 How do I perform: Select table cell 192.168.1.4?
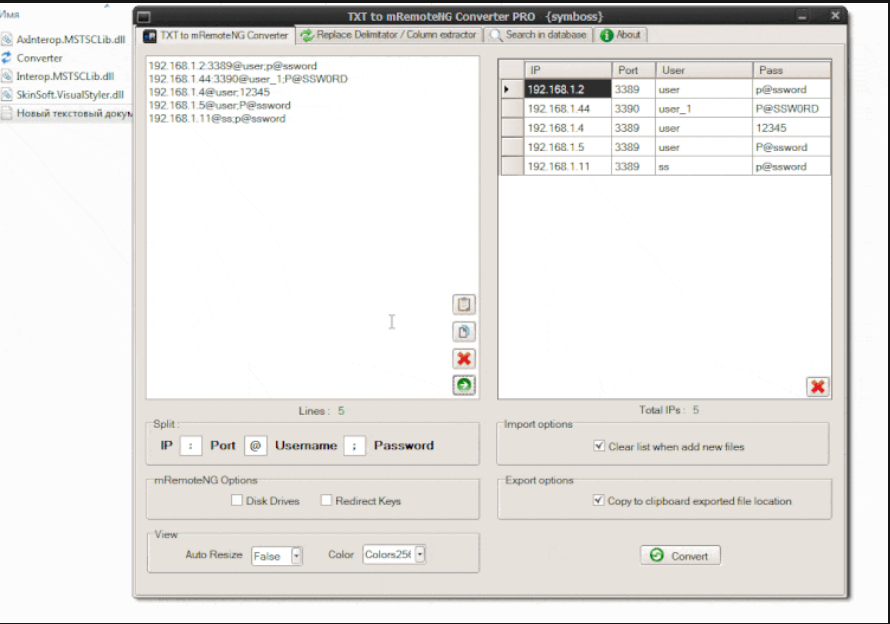pos(568,128)
